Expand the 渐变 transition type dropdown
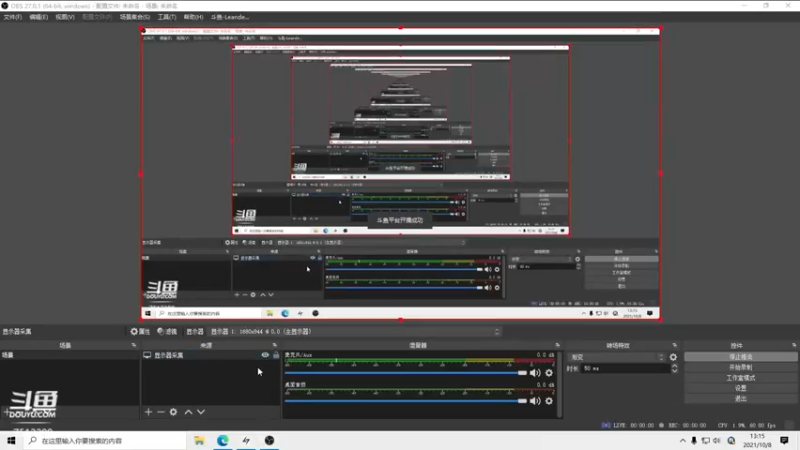The width and height of the screenshot is (800, 450). tap(616, 357)
